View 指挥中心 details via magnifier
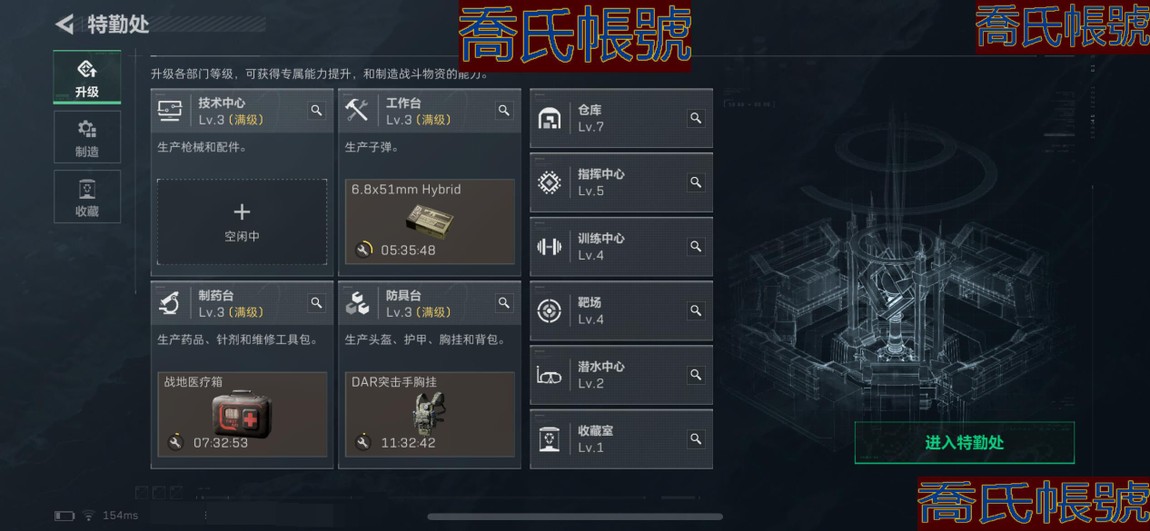 click(696, 182)
